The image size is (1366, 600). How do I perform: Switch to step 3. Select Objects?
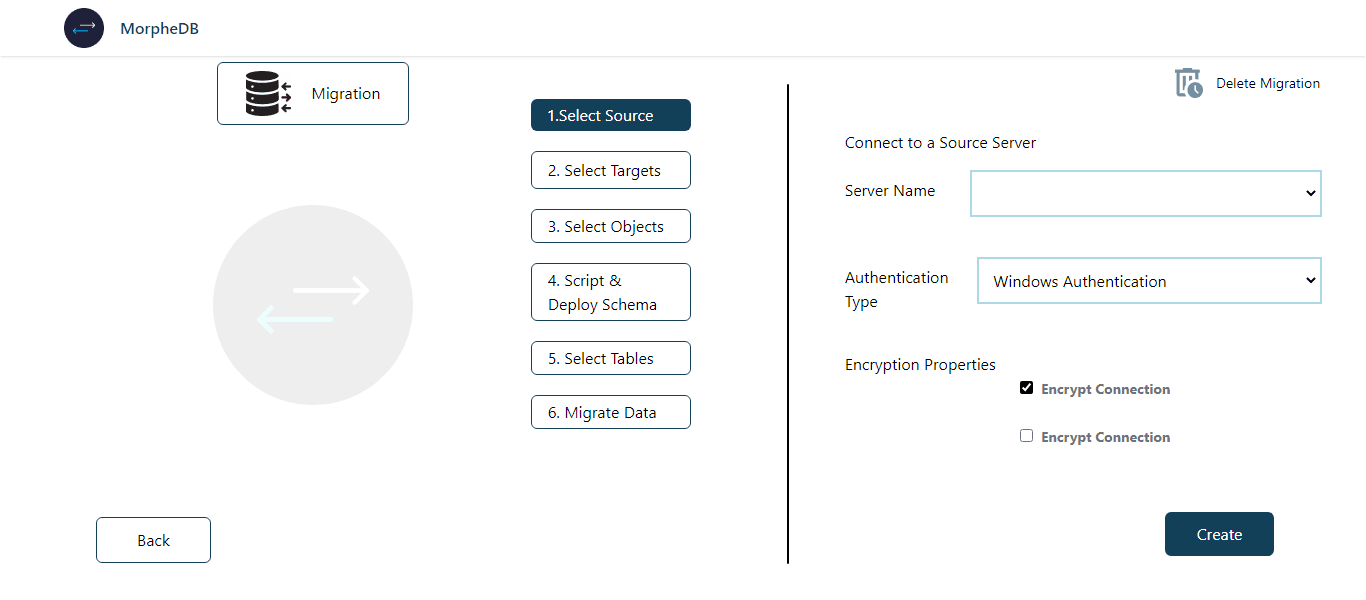(611, 226)
